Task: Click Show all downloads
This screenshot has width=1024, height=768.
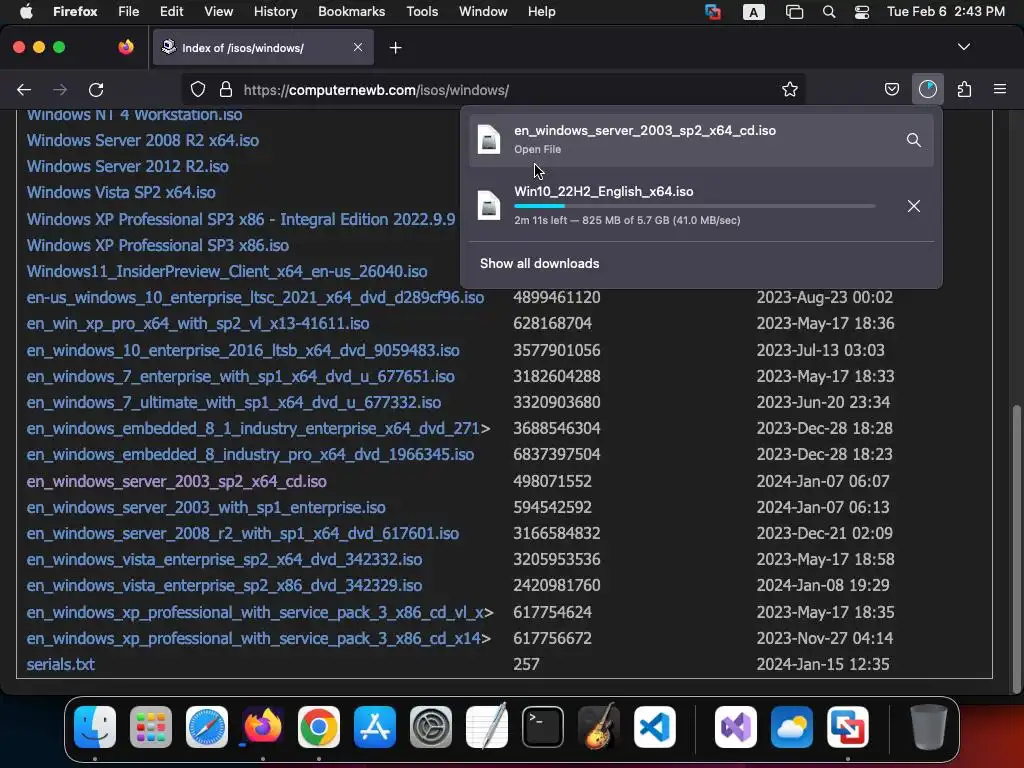Action: (x=539, y=263)
